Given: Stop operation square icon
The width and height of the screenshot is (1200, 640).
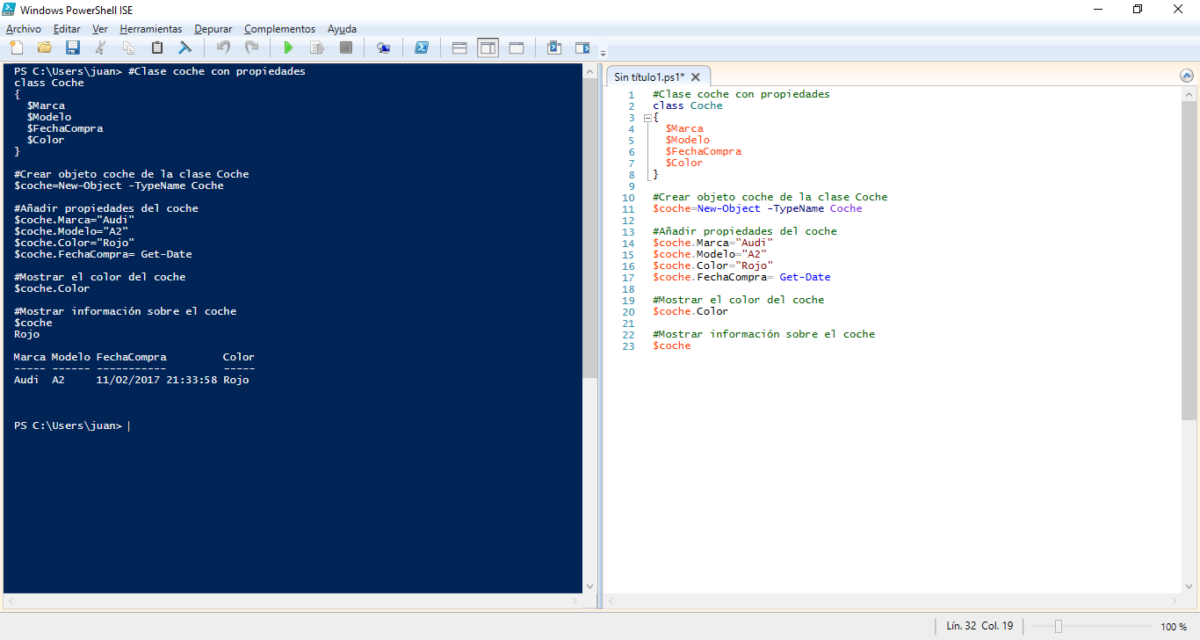Looking at the screenshot, I should tap(346, 47).
